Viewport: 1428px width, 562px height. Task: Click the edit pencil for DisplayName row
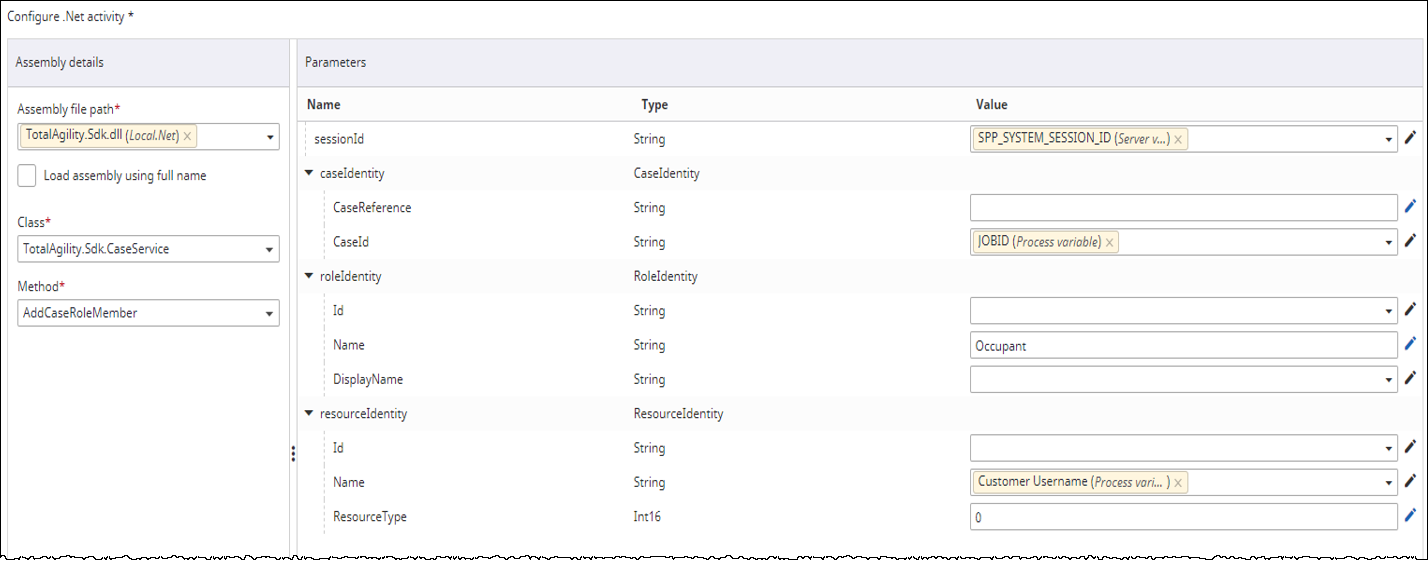[1411, 378]
